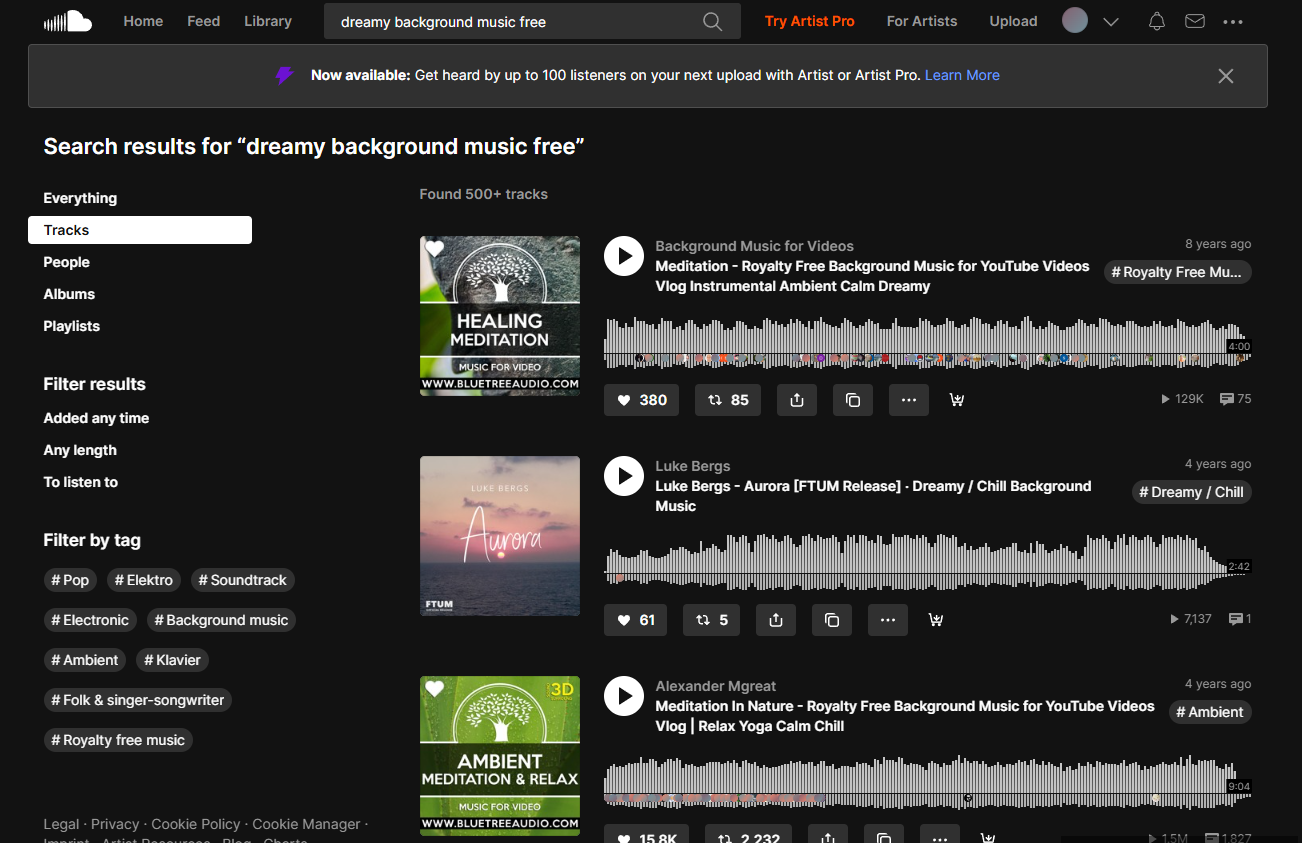Open Library in the top navigation

point(268,21)
